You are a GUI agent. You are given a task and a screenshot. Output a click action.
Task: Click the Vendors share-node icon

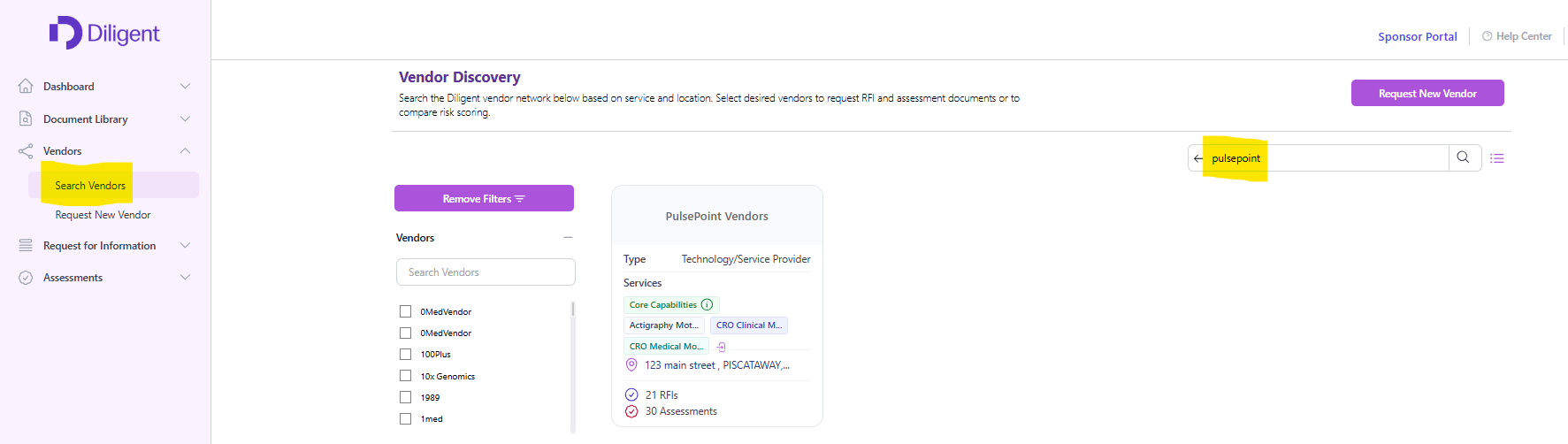pos(26,151)
